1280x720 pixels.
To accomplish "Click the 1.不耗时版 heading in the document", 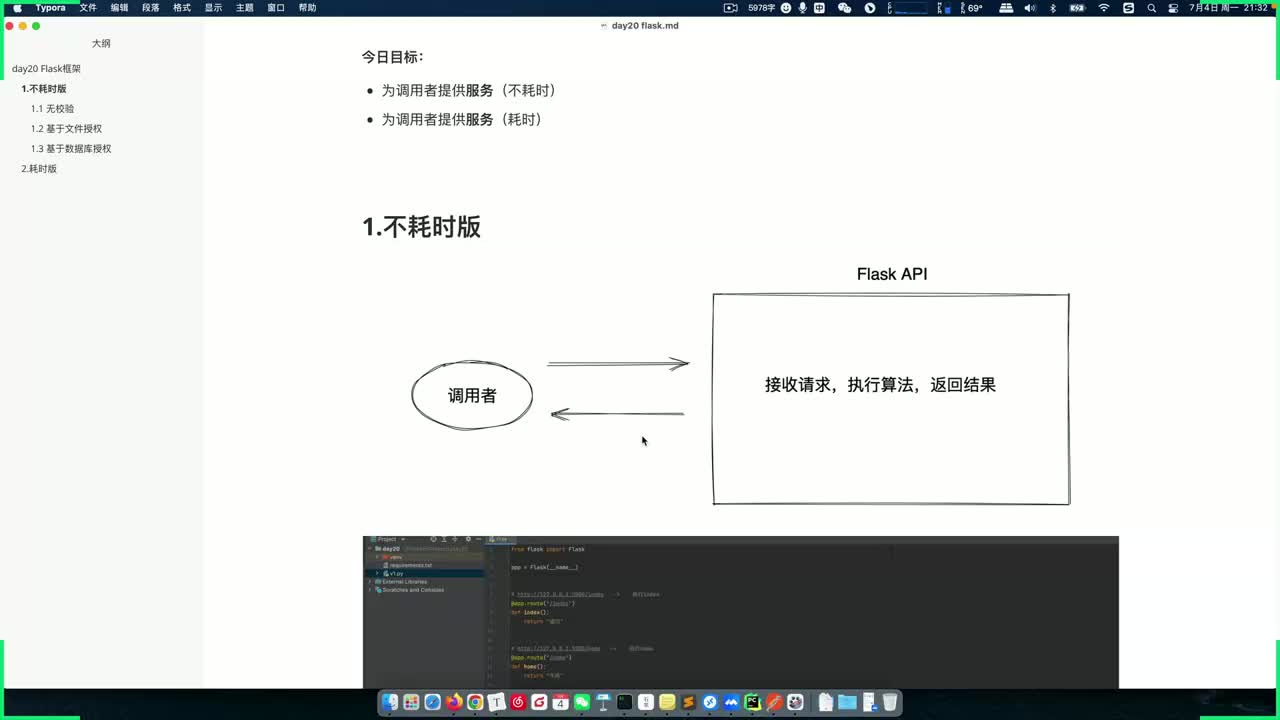I will (421, 227).
